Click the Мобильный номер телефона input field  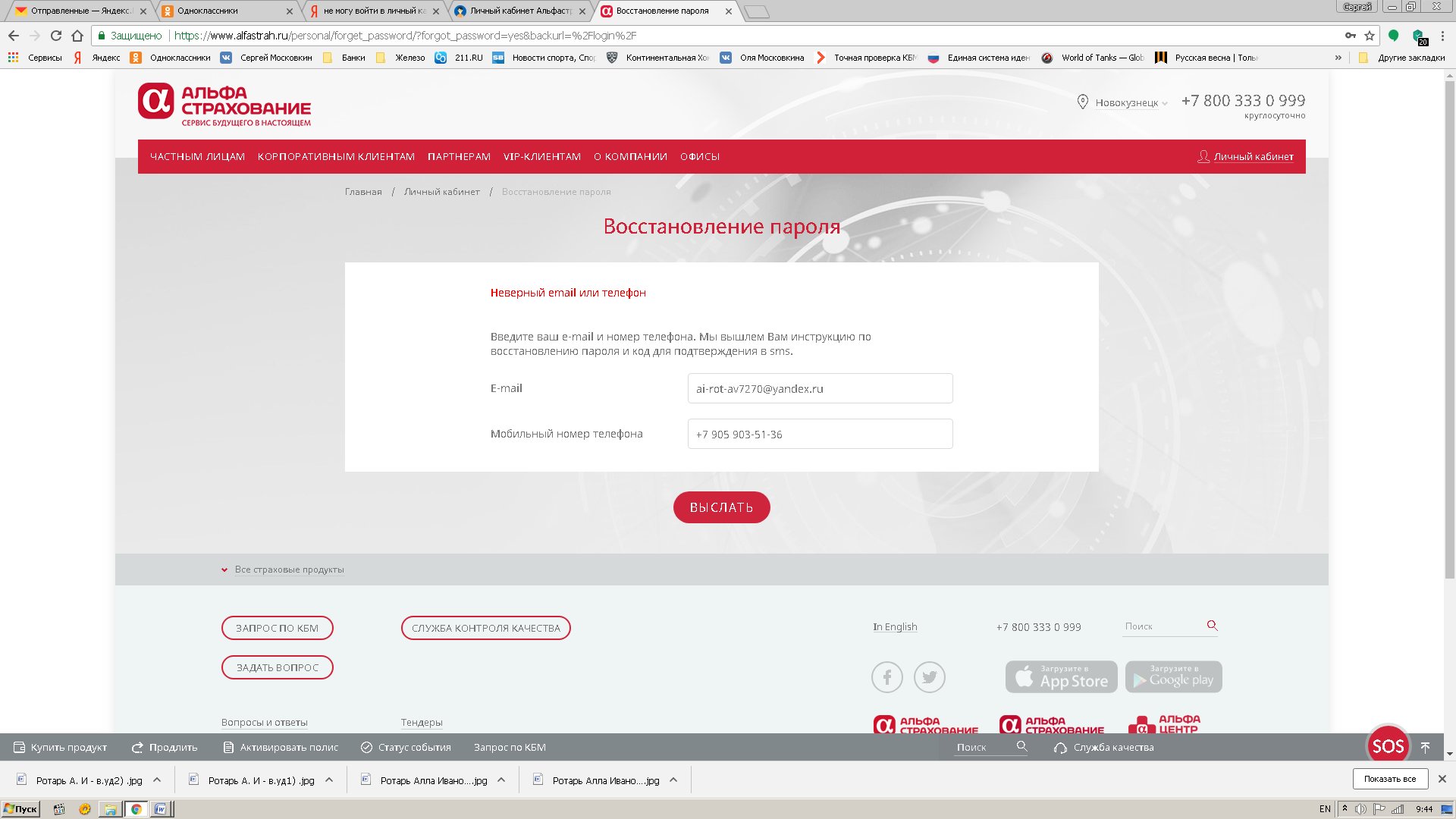(820, 434)
